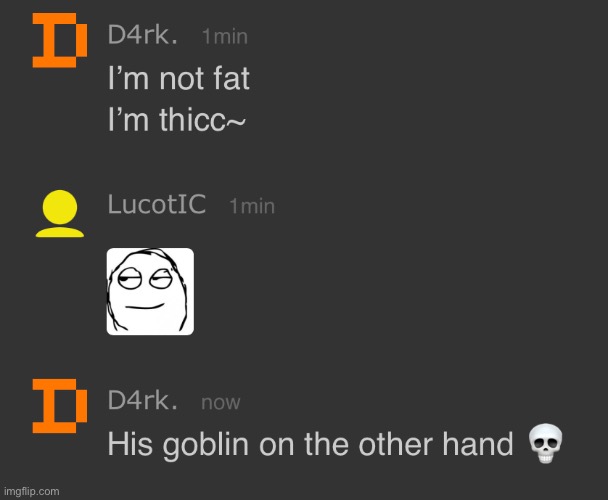Image resolution: width=608 pixels, height=500 pixels.
Task: Click D4rk.'s orange avatar on last message
Action: coord(60,406)
